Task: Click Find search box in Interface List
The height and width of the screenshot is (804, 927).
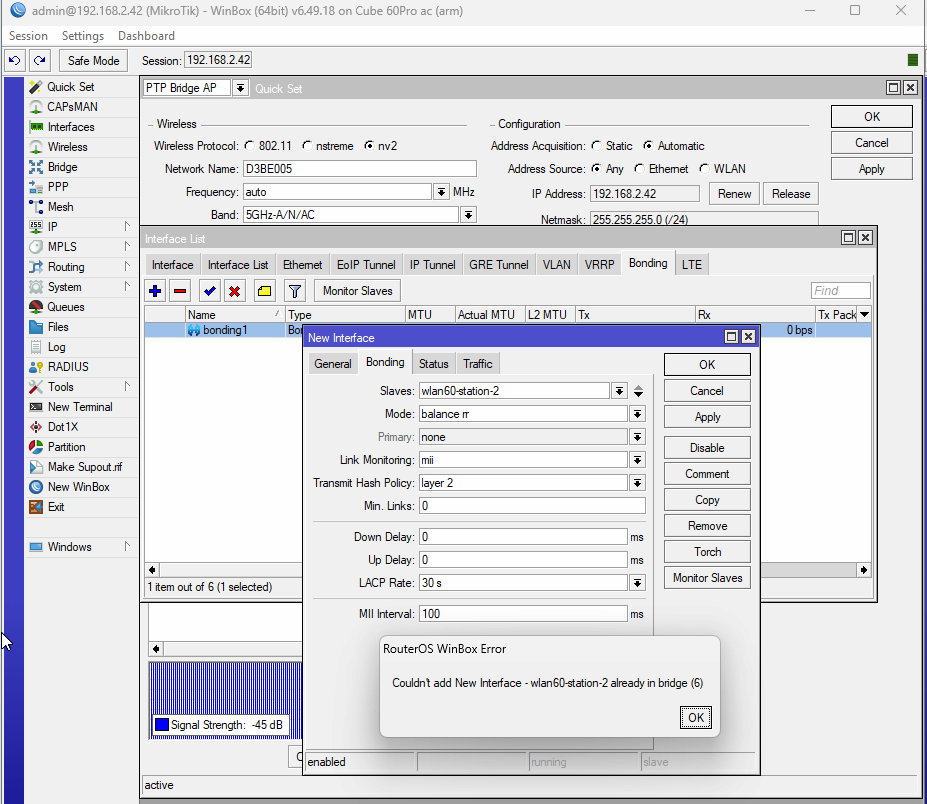Action: click(x=841, y=290)
